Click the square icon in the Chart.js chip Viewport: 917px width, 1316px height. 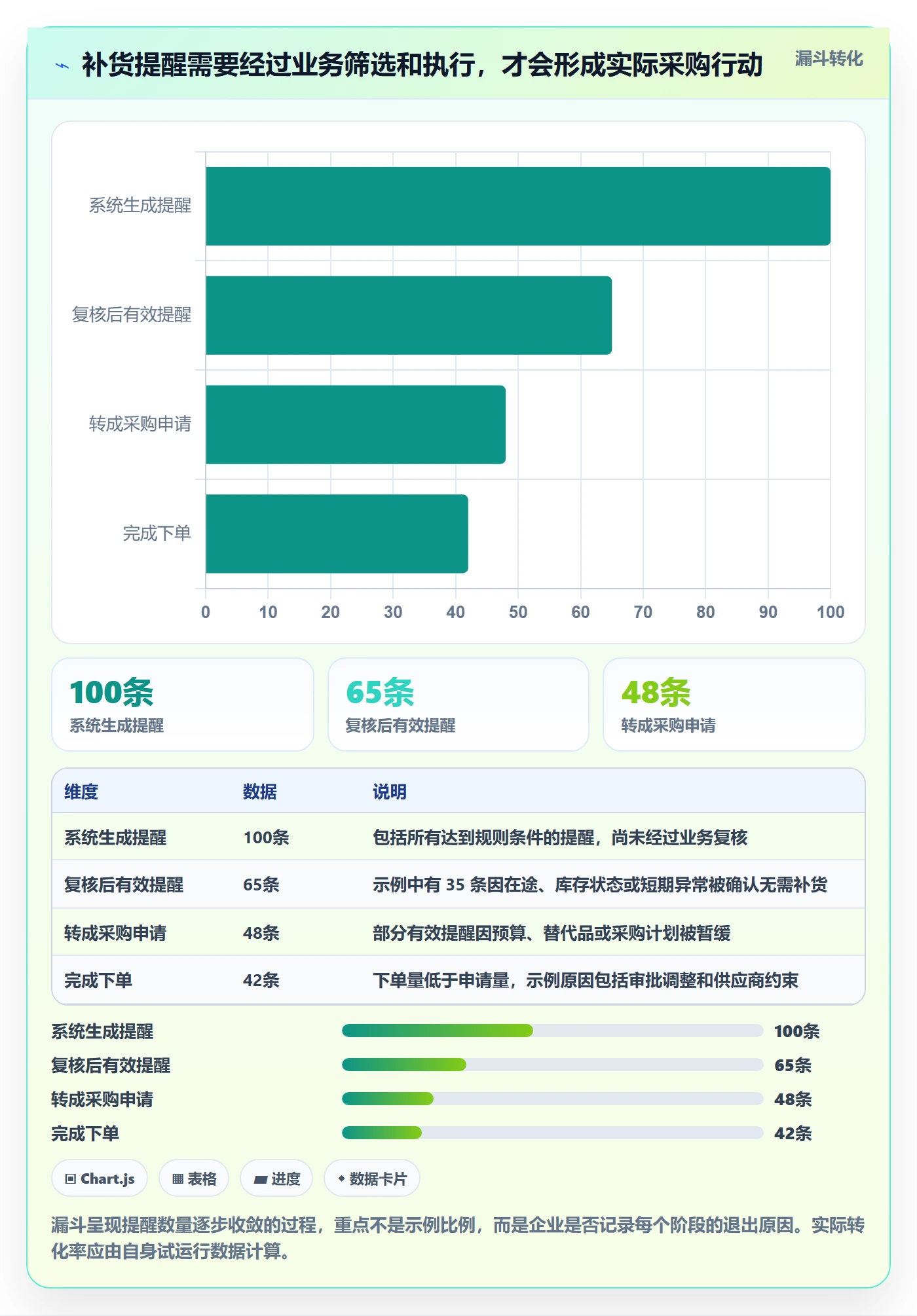point(71,1179)
